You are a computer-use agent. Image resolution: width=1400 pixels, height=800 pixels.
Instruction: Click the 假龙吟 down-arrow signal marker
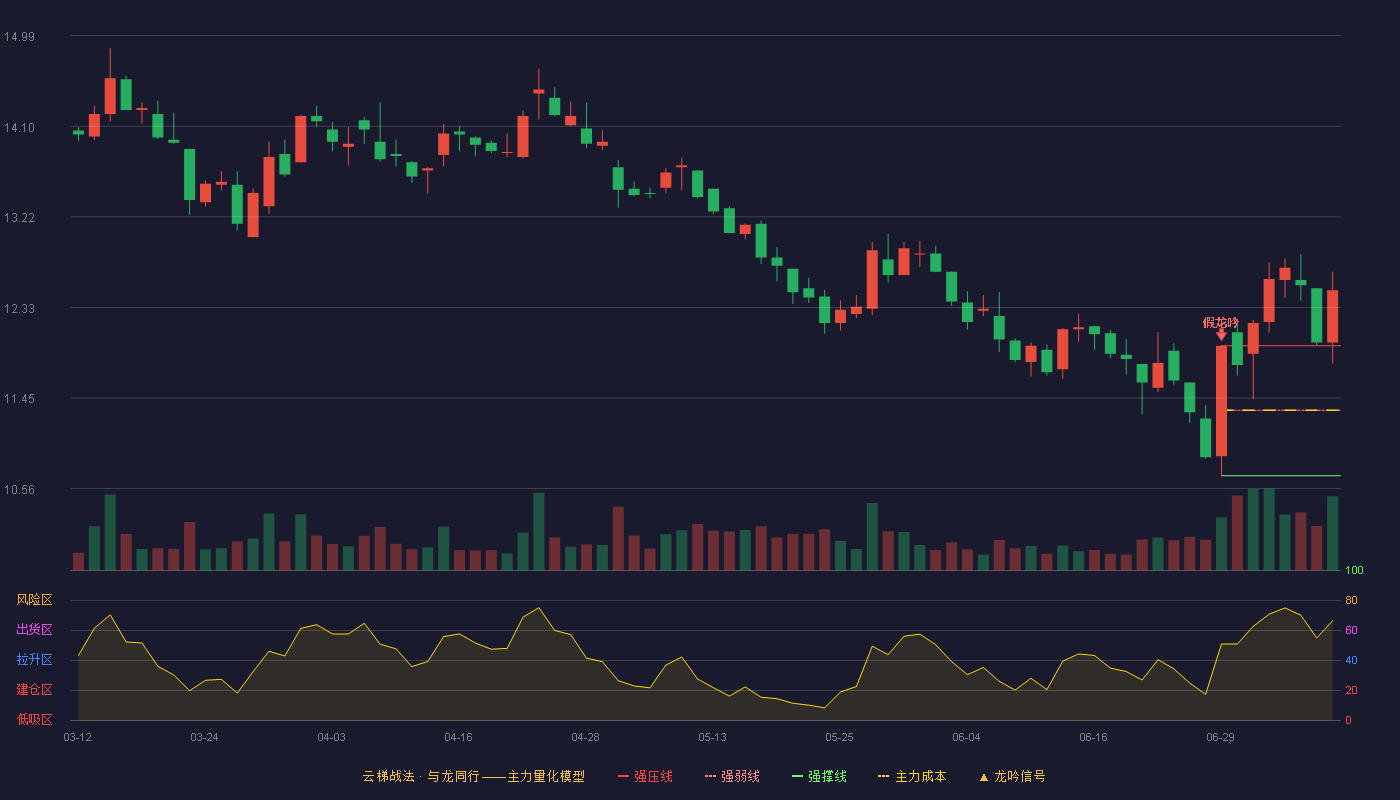[1221, 335]
